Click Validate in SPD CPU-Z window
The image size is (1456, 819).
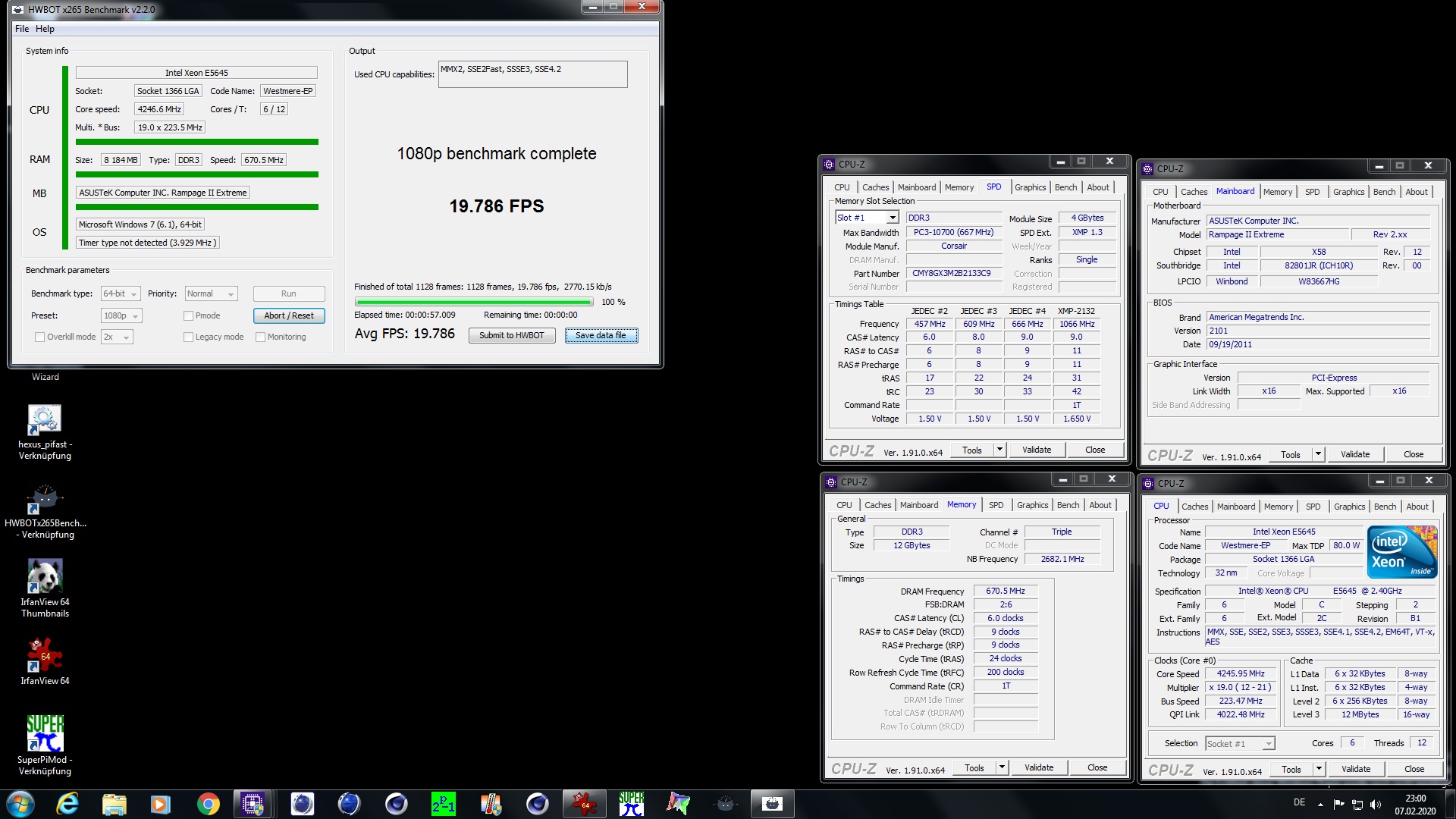pos(1036,450)
